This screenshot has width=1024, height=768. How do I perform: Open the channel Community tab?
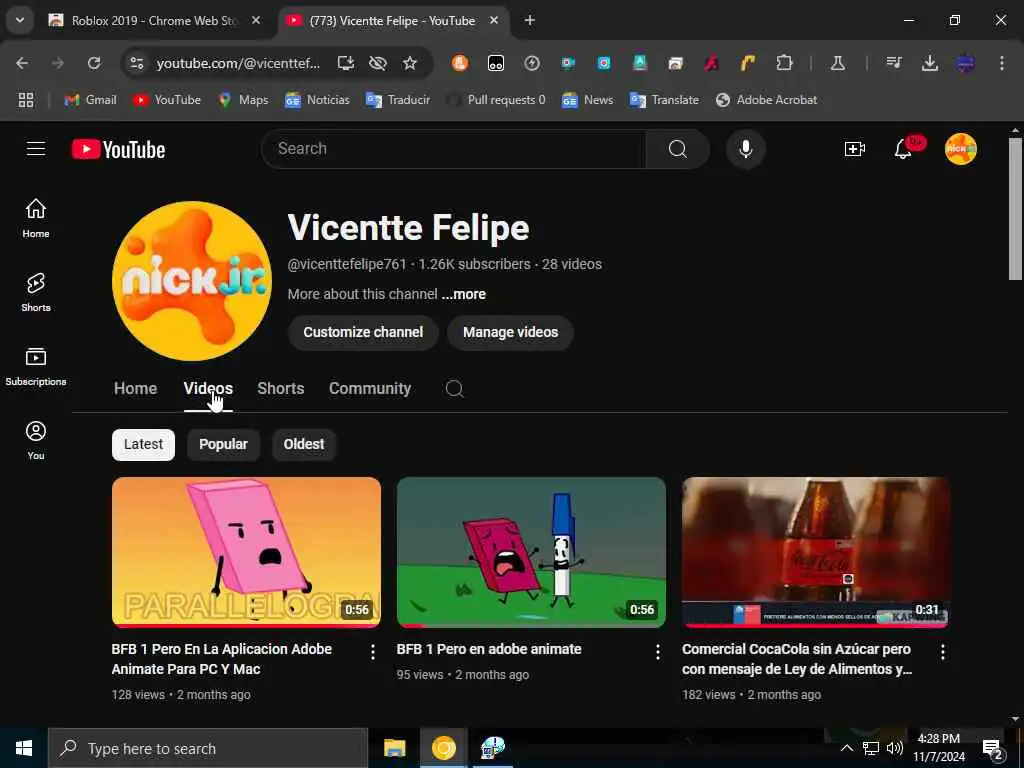click(x=370, y=389)
